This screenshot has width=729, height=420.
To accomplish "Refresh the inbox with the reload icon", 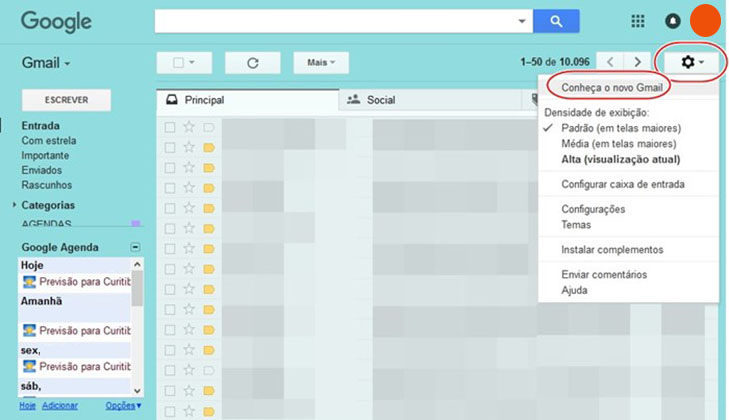I will click(x=252, y=63).
